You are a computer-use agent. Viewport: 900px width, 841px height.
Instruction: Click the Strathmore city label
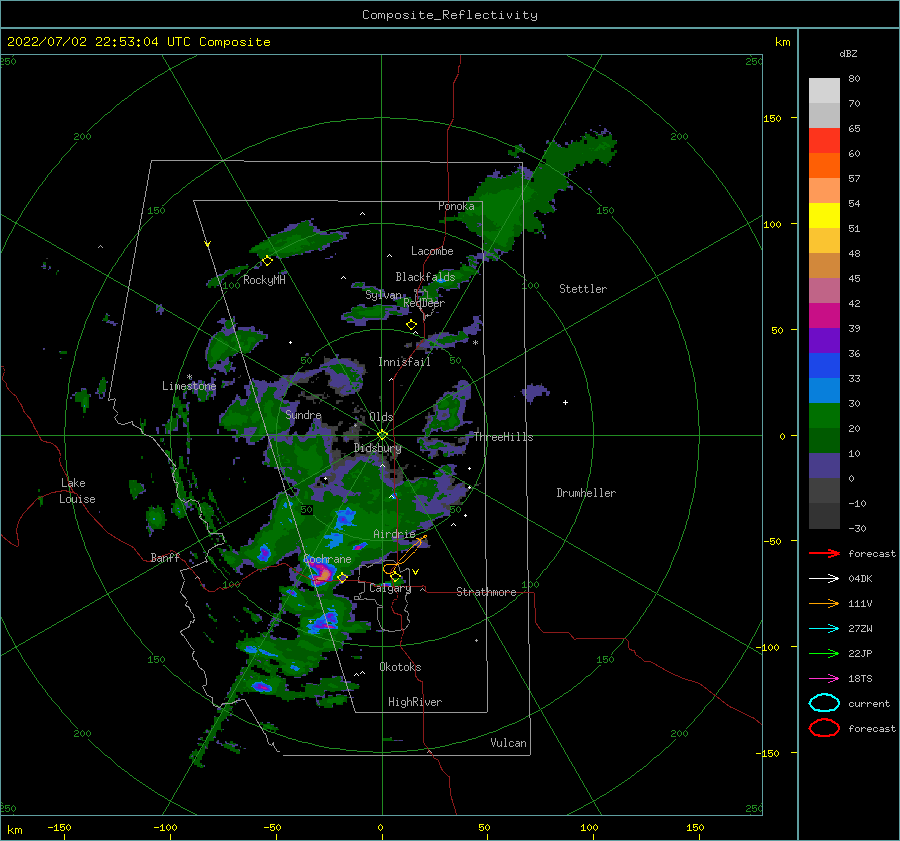(486, 592)
